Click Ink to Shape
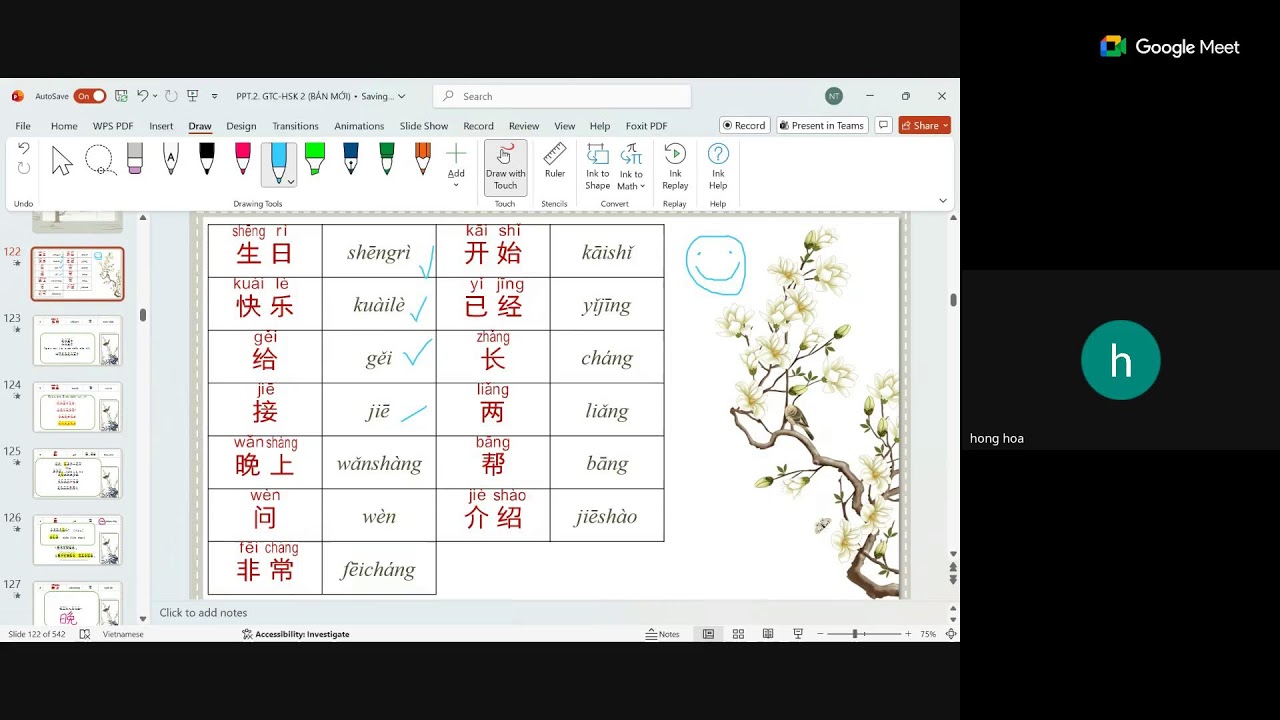1280x720 pixels. (x=598, y=166)
